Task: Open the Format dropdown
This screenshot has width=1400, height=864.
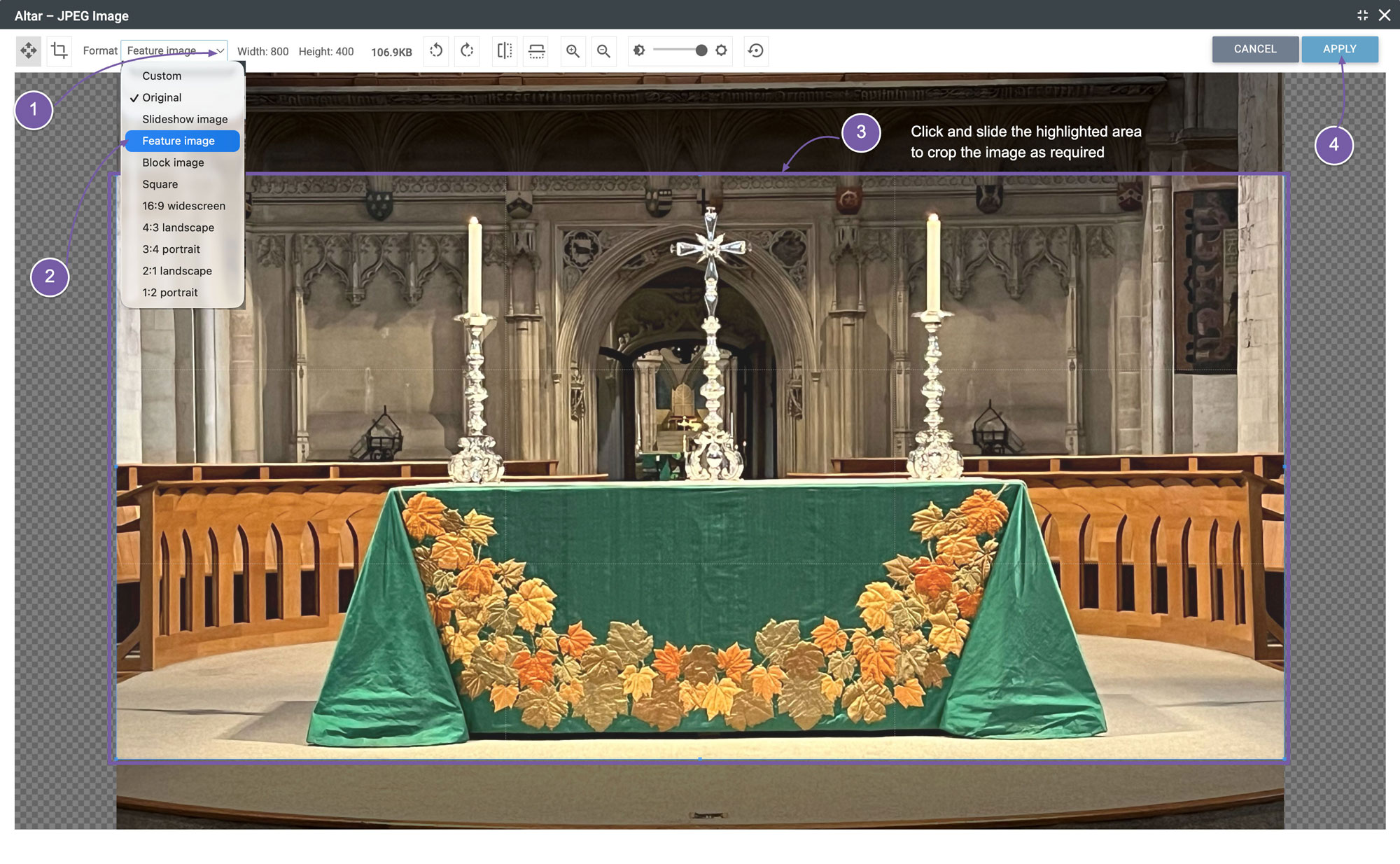Action: (174, 50)
